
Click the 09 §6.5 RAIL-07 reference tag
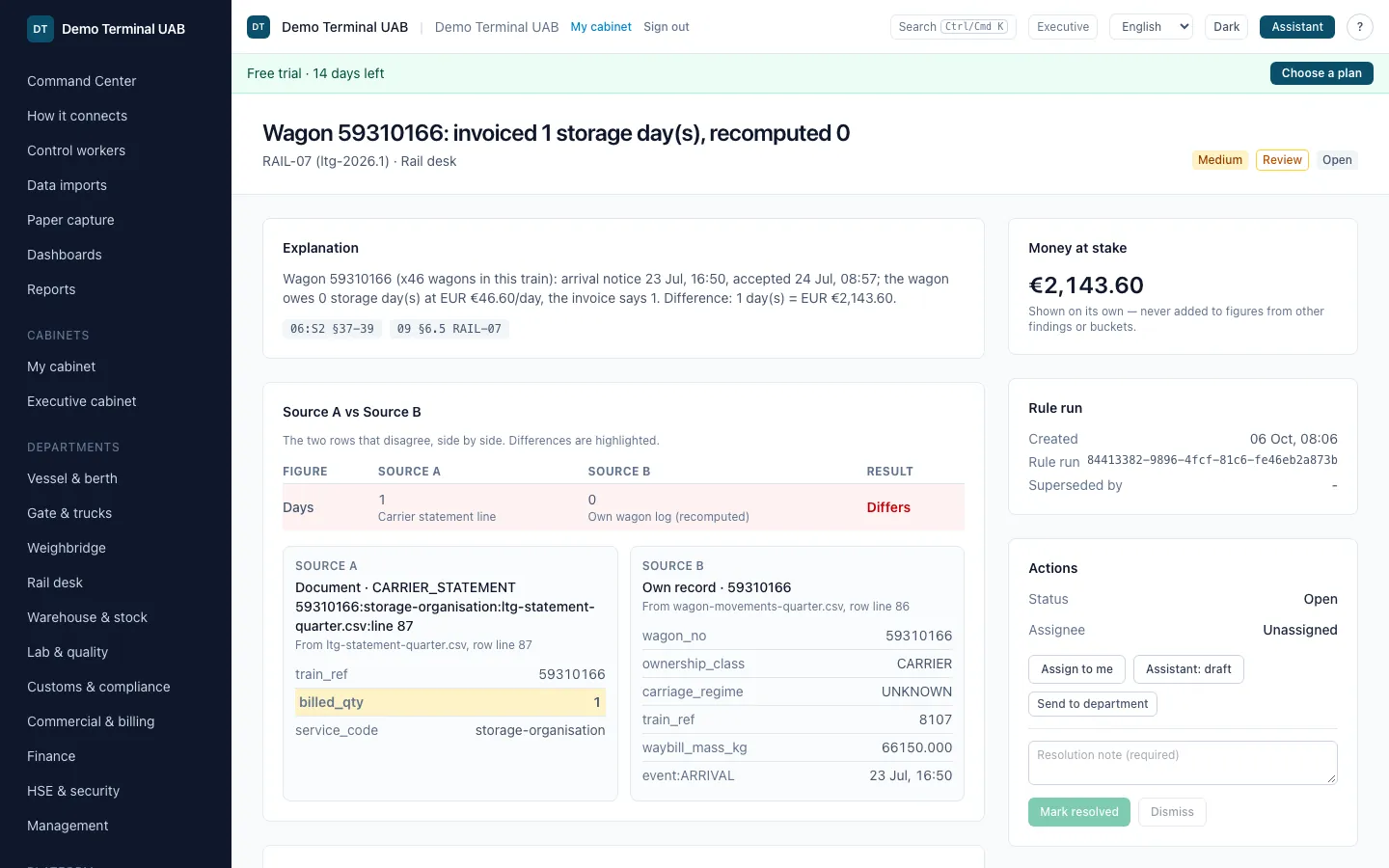coord(449,329)
